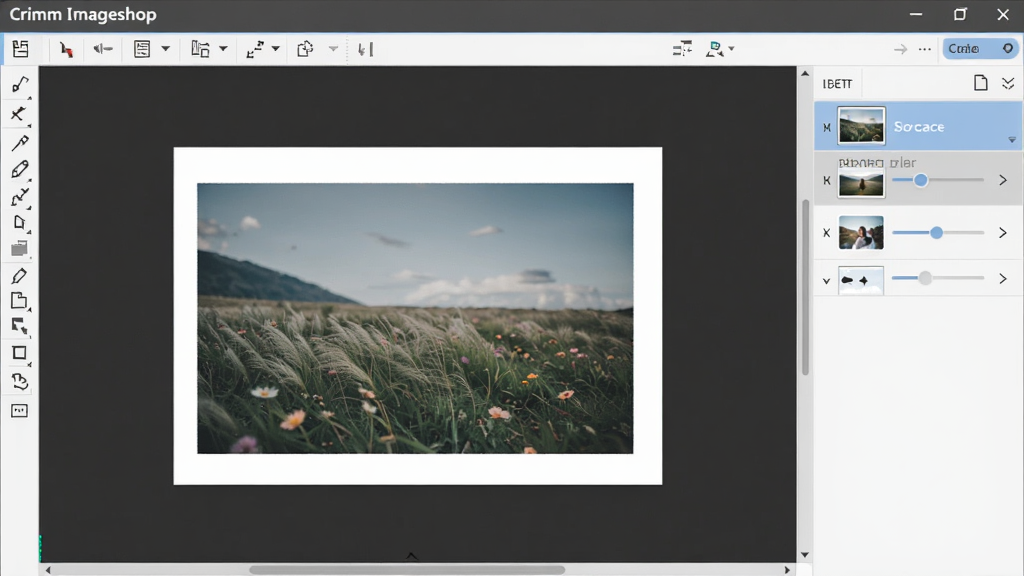Collapse the panel with double chevron icon
1024x576 pixels.
tap(1008, 83)
